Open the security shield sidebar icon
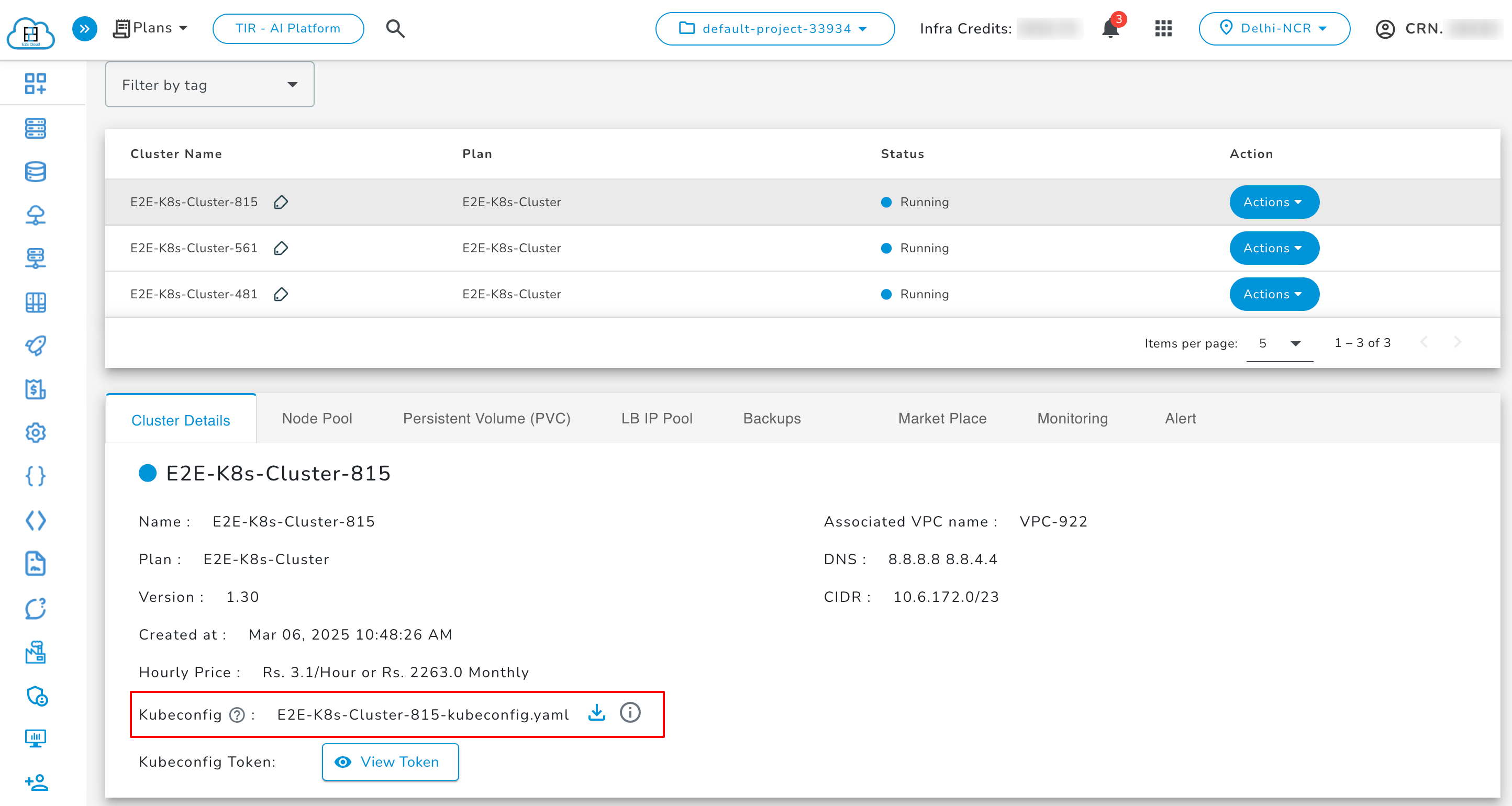Image resolution: width=1512 pixels, height=806 pixels. 37,696
